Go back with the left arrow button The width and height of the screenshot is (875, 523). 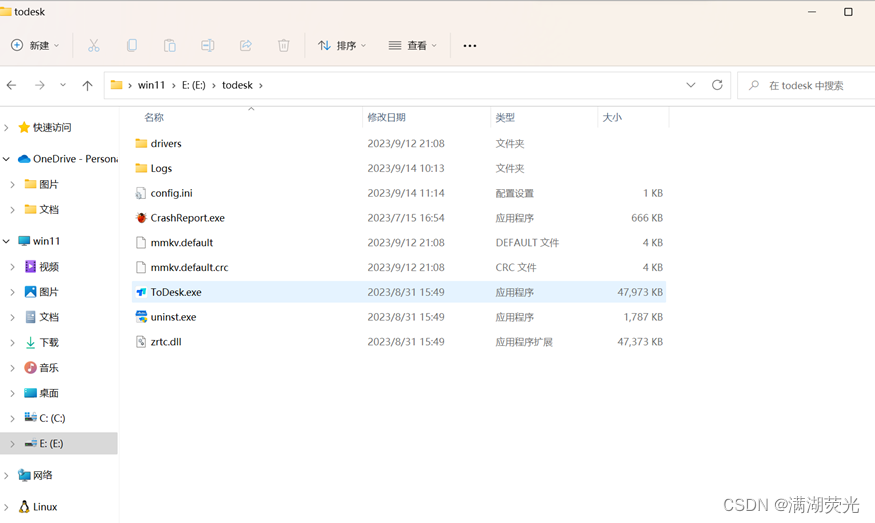[11, 85]
